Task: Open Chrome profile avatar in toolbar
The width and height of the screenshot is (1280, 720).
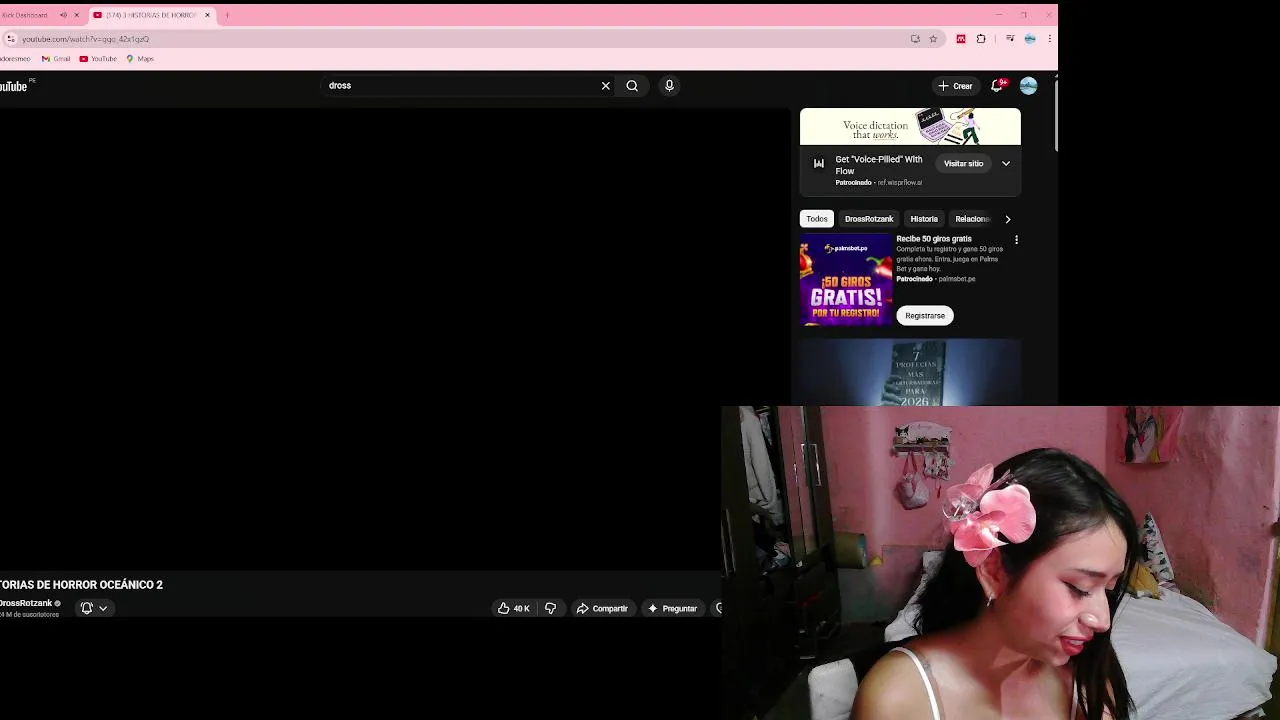Action: pos(1030,39)
